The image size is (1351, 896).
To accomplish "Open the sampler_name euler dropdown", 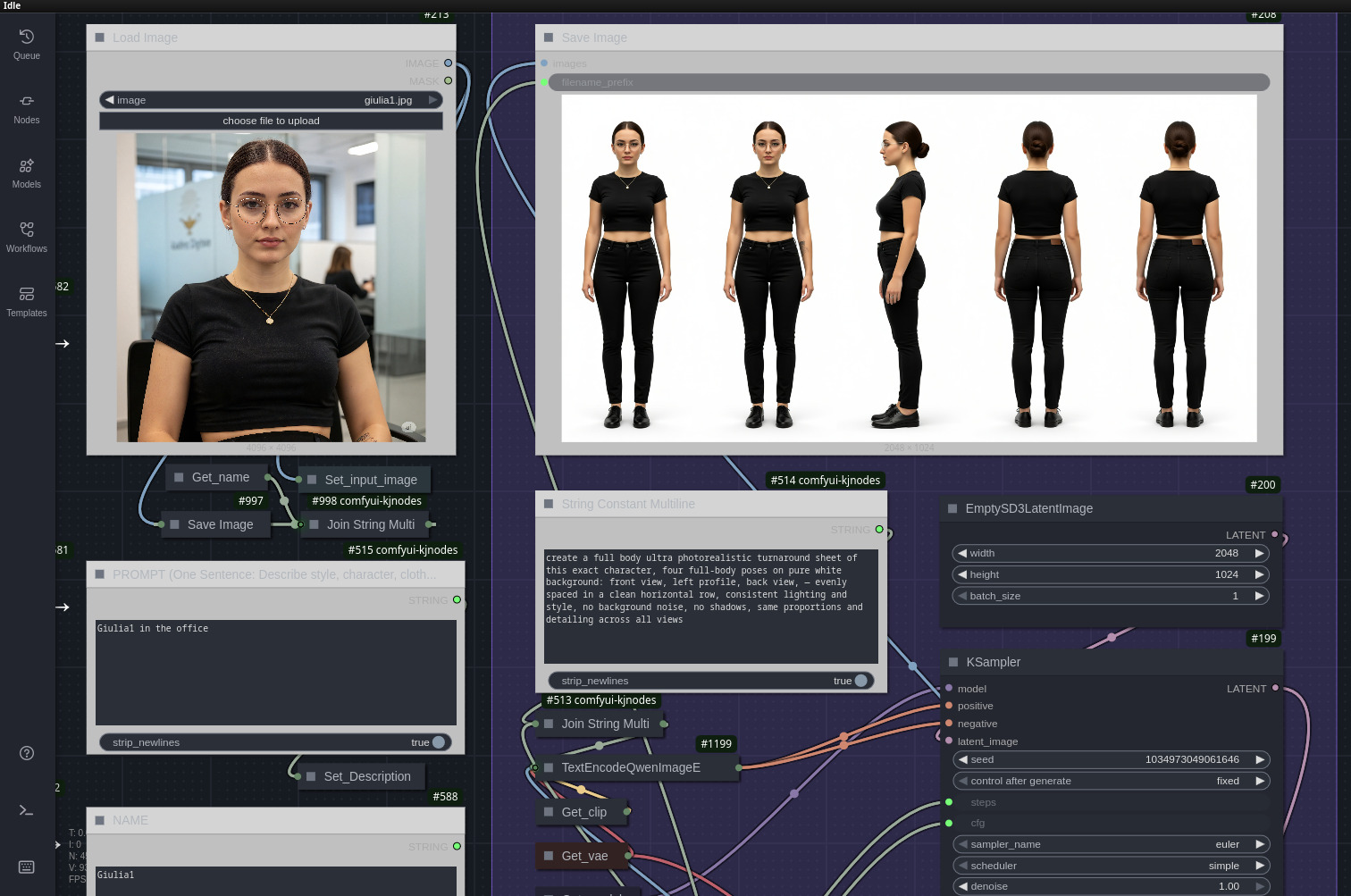I will point(1111,844).
